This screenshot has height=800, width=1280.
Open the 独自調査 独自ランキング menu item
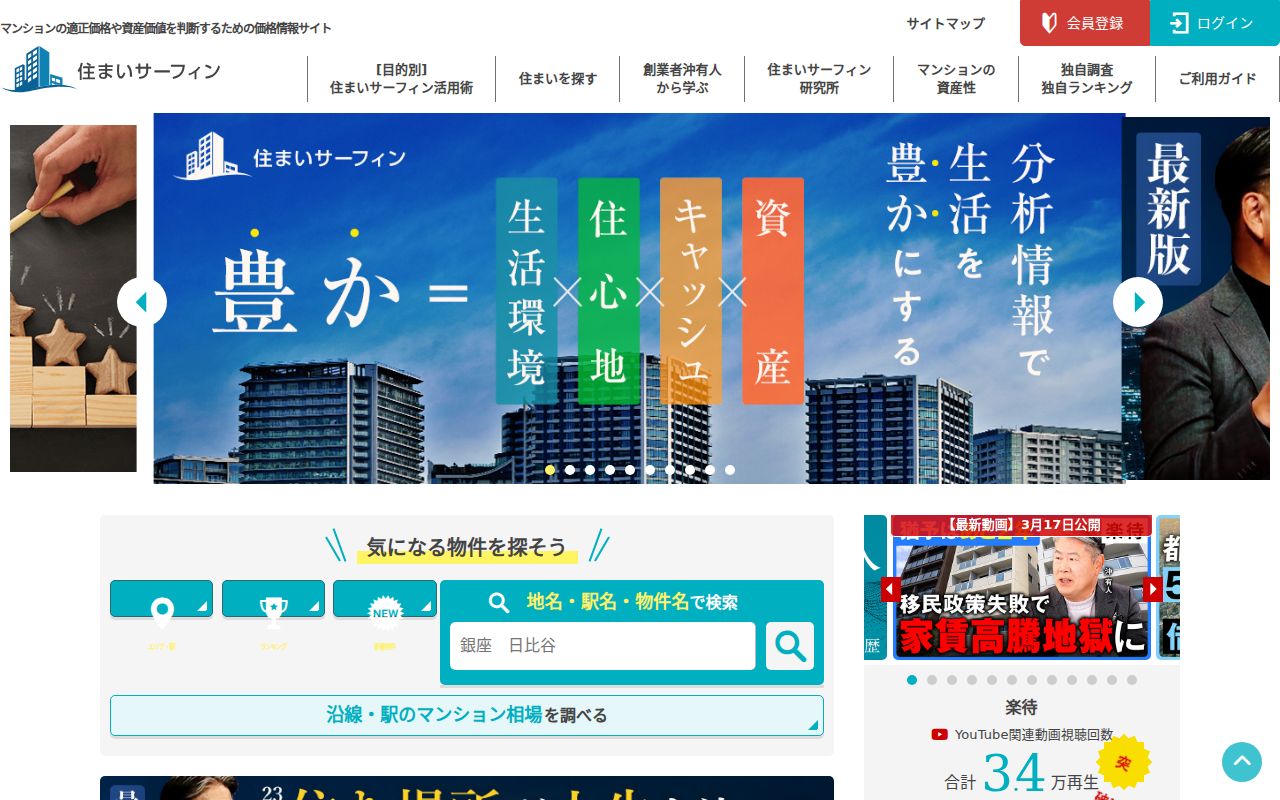(x=1087, y=79)
